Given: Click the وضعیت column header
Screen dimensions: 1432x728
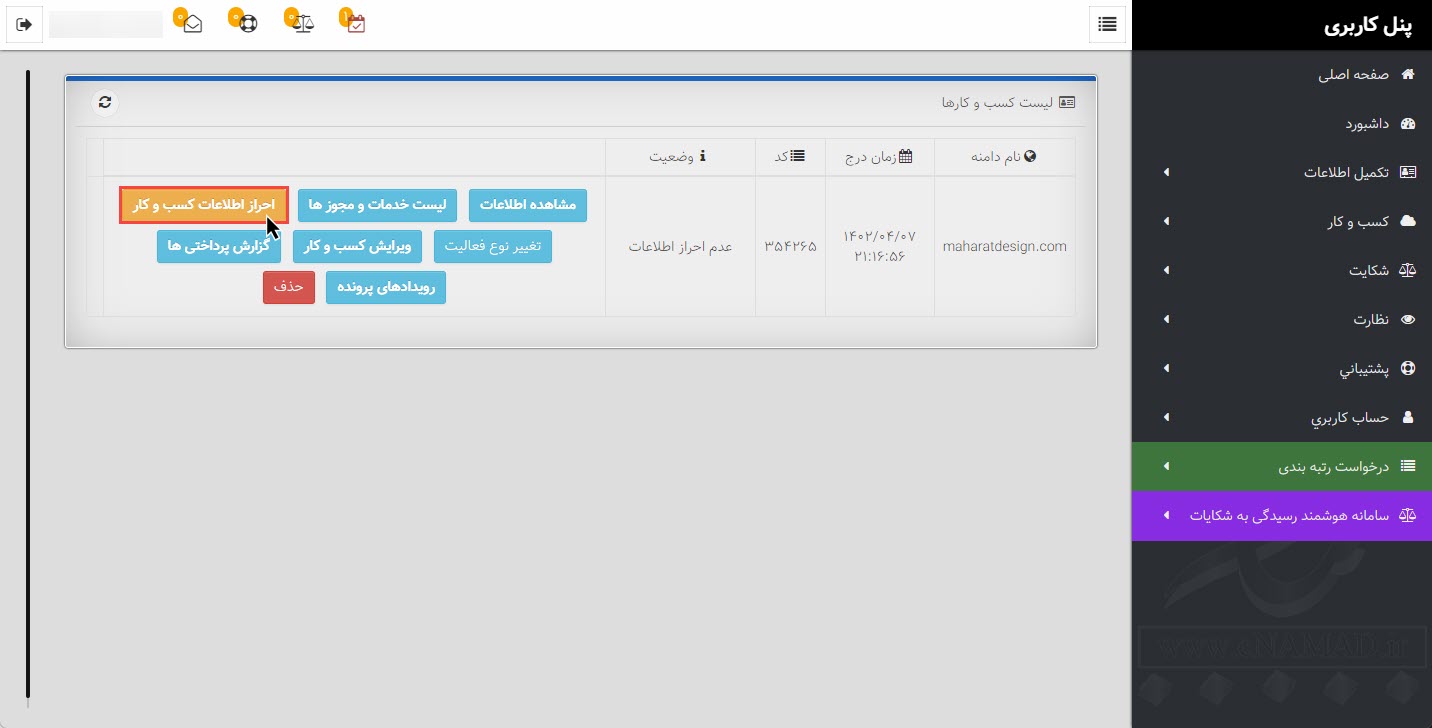Looking at the screenshot, I should click(x=678, y=157).
